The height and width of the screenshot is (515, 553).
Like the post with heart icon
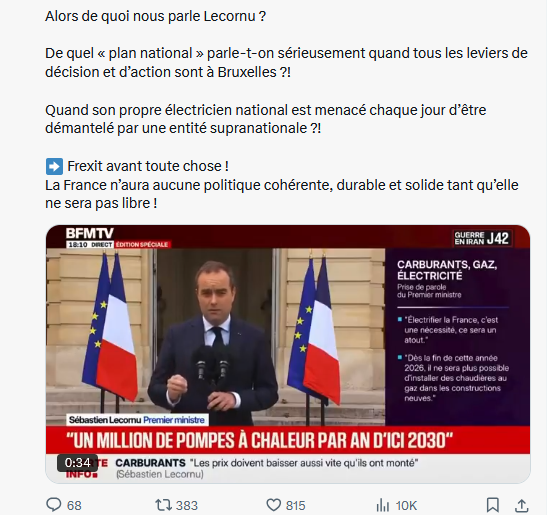[273, 505]
